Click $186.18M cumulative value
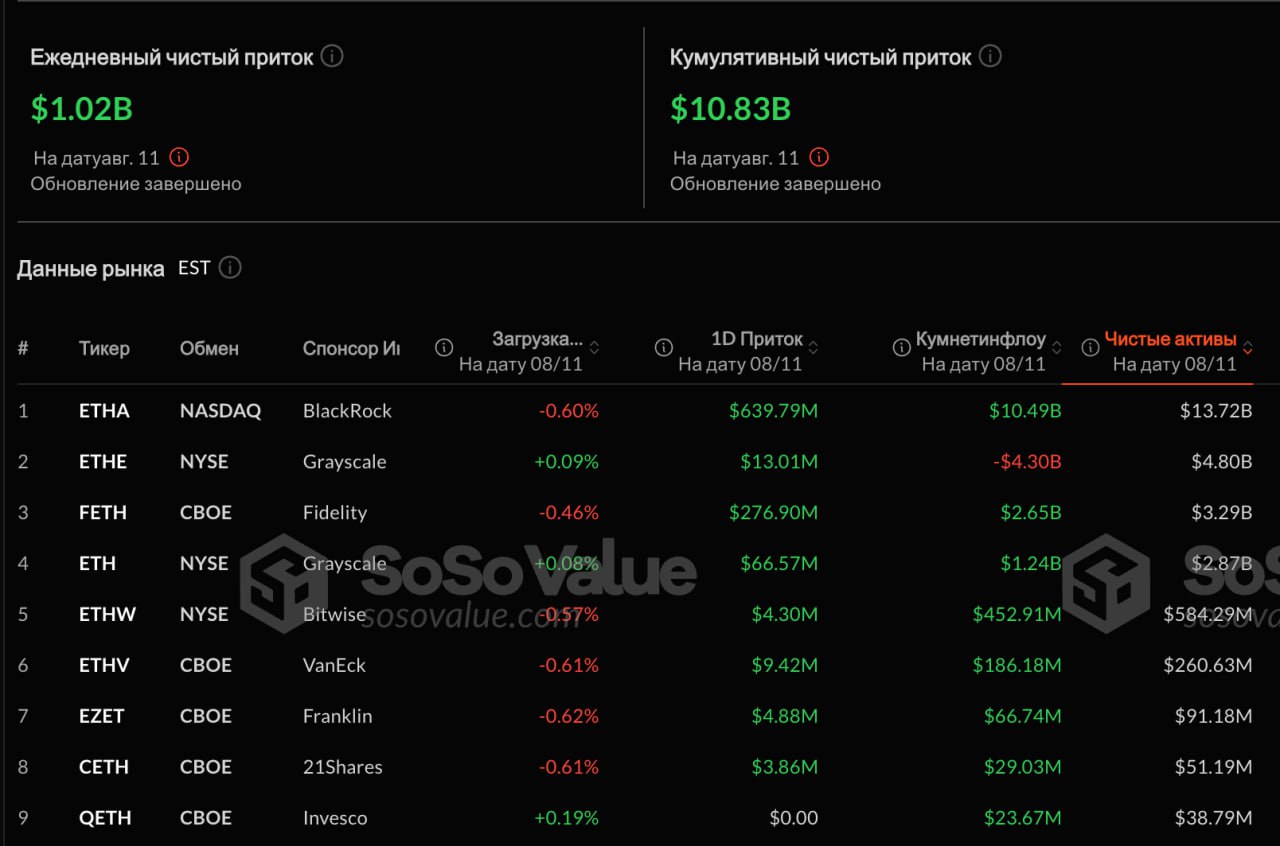This screenshot has height=846, width=1280. 1017,665
